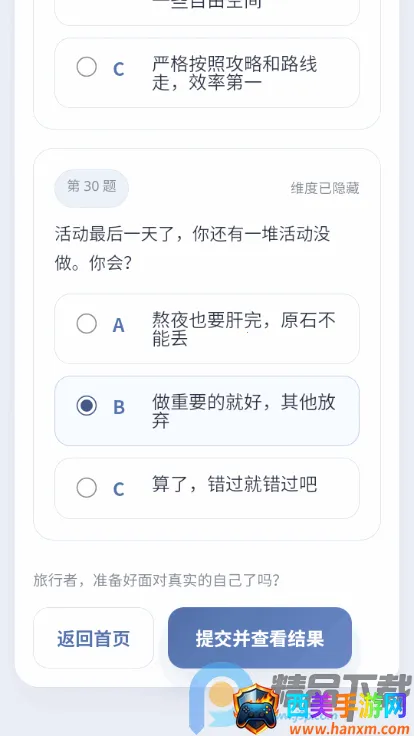
Task: Click the gamepad shield logo icon
Action: pos(257,710)
